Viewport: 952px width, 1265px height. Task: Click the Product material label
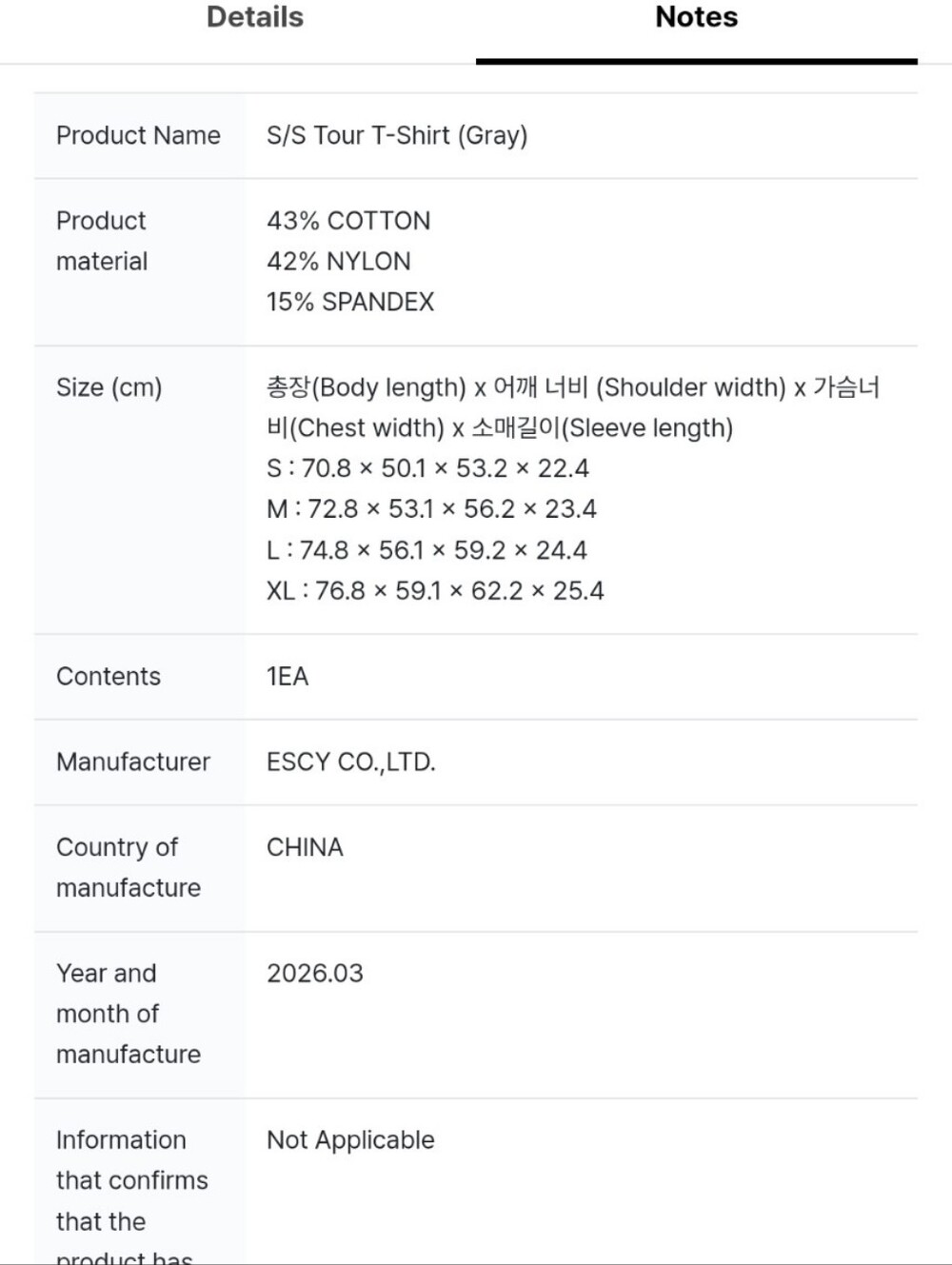[x=102, y=241]
